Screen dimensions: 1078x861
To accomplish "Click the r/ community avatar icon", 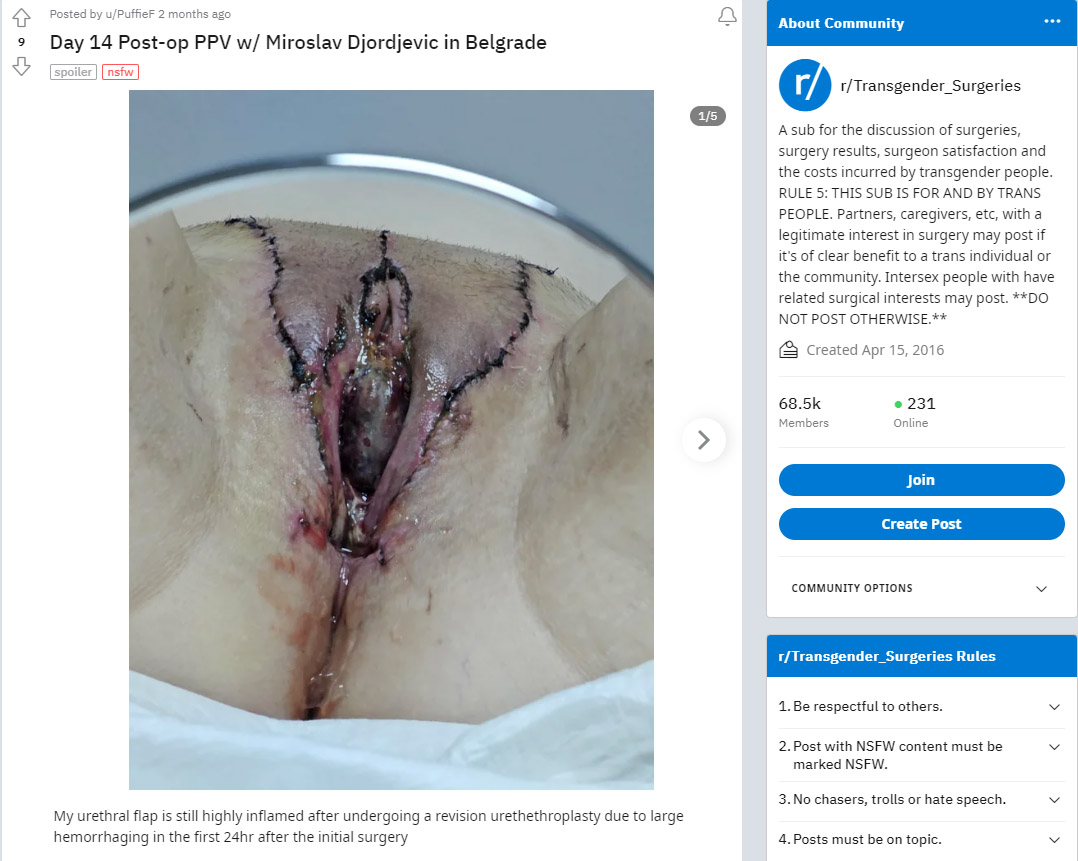I will (805, 85).
